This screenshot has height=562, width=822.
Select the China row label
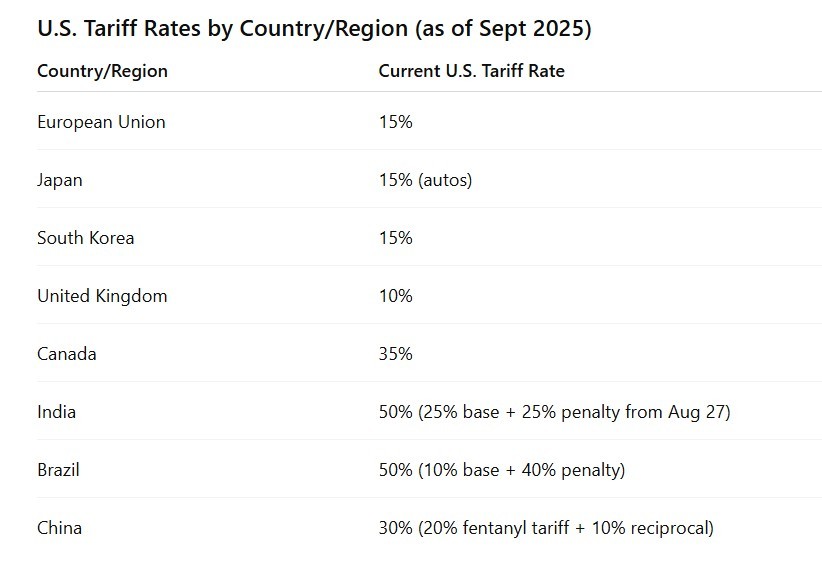[59, 528]
